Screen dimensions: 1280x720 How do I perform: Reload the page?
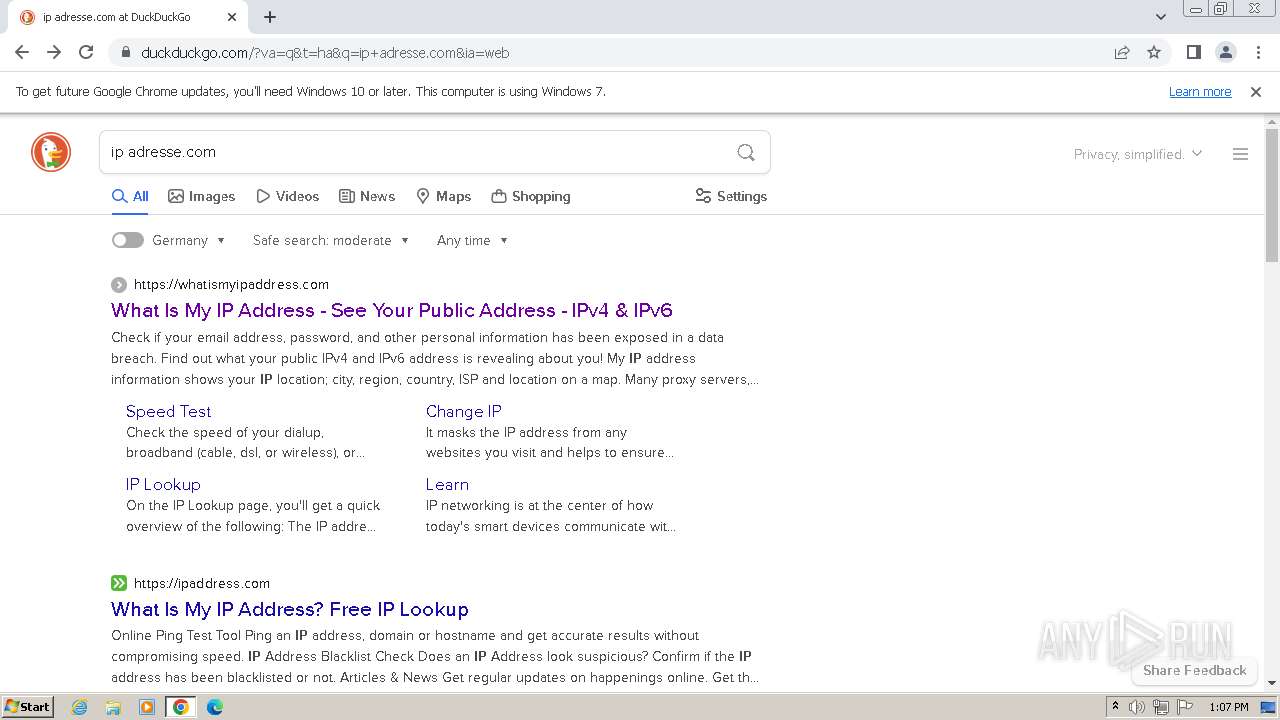click(86, 52)
